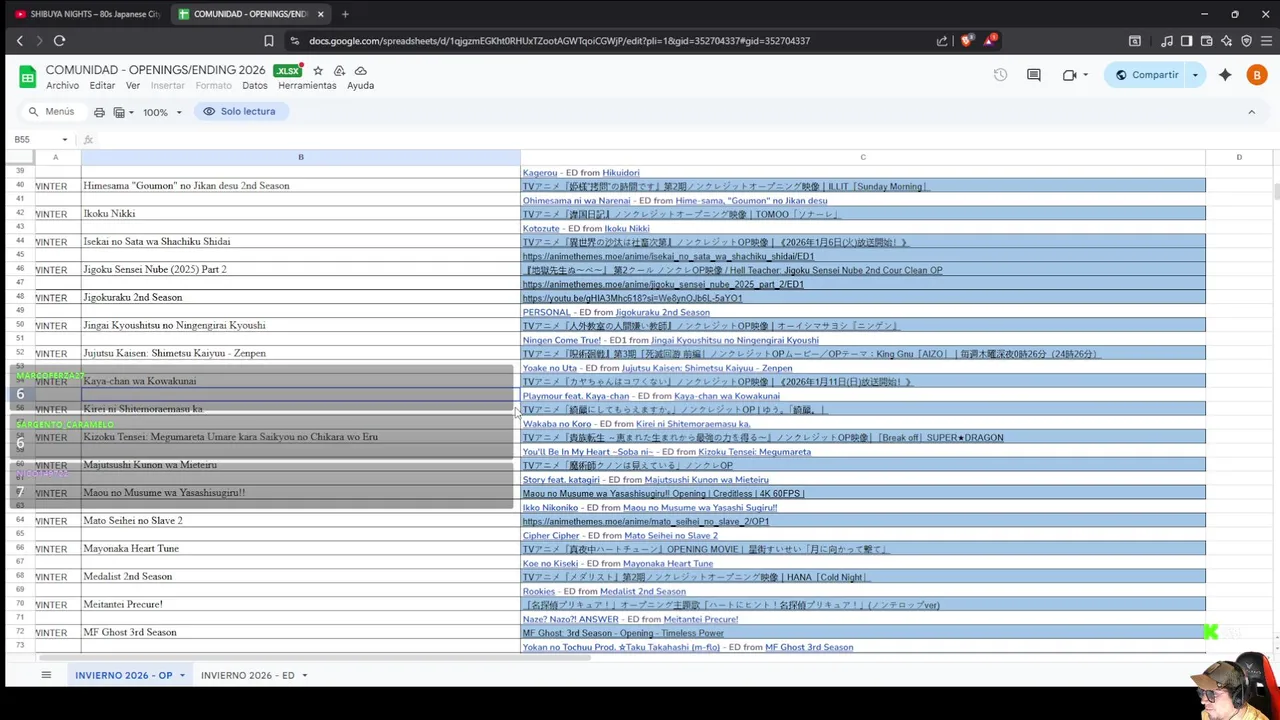Image resolution: width=1280 pixels, height=720 pixels.
Task: Switch to the SHIBUYA NIGHTS browser tab
Action: pos(86,14)
